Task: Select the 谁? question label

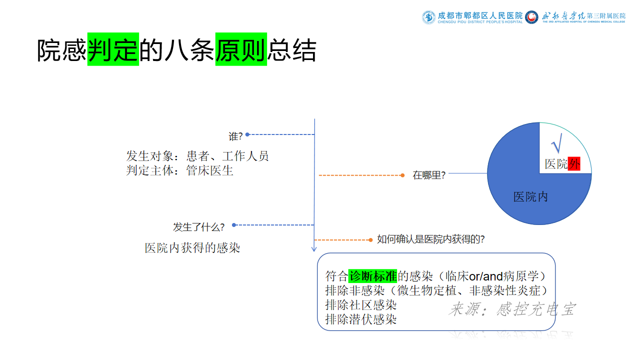Action: click(x=236, y=136)
